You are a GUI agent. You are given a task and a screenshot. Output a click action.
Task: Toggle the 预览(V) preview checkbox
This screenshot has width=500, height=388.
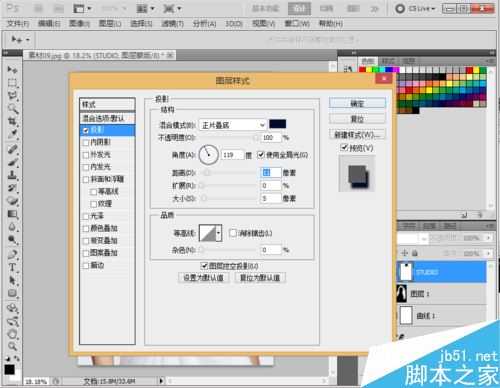coord(344,147)
